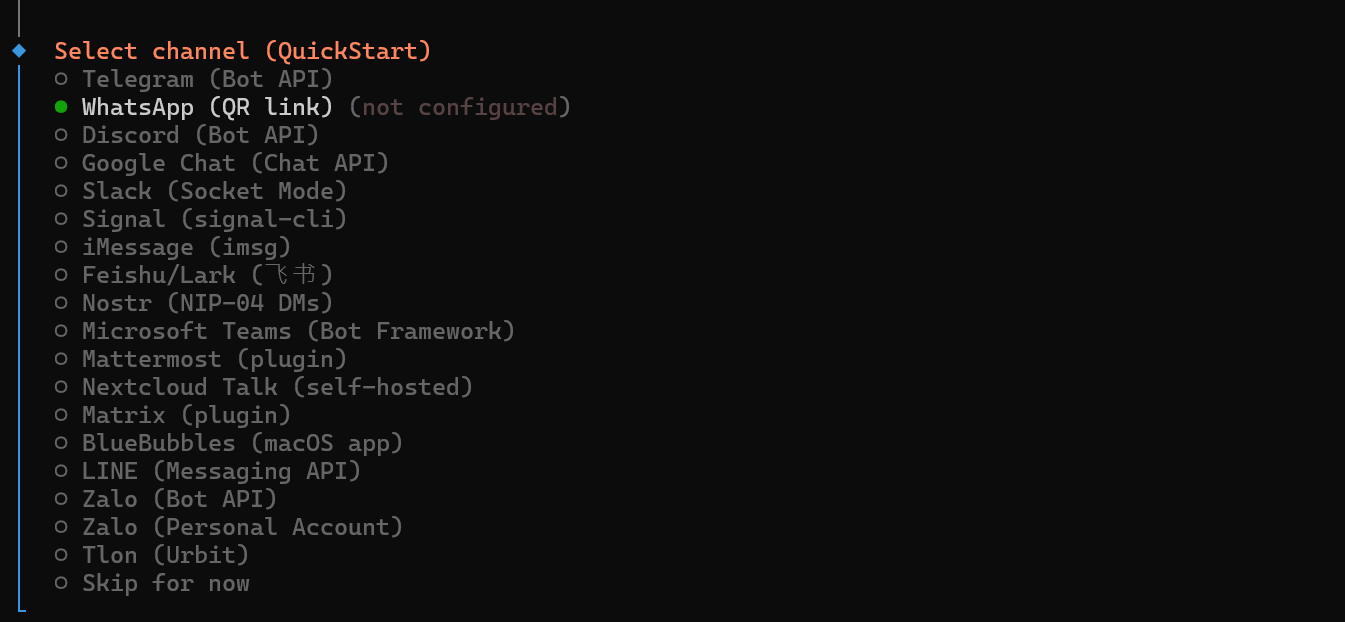Choose LINE (Messaging API) channel
Image resolution: width=1345 pixels, height=622 pixels.
[x=221, y=471]
